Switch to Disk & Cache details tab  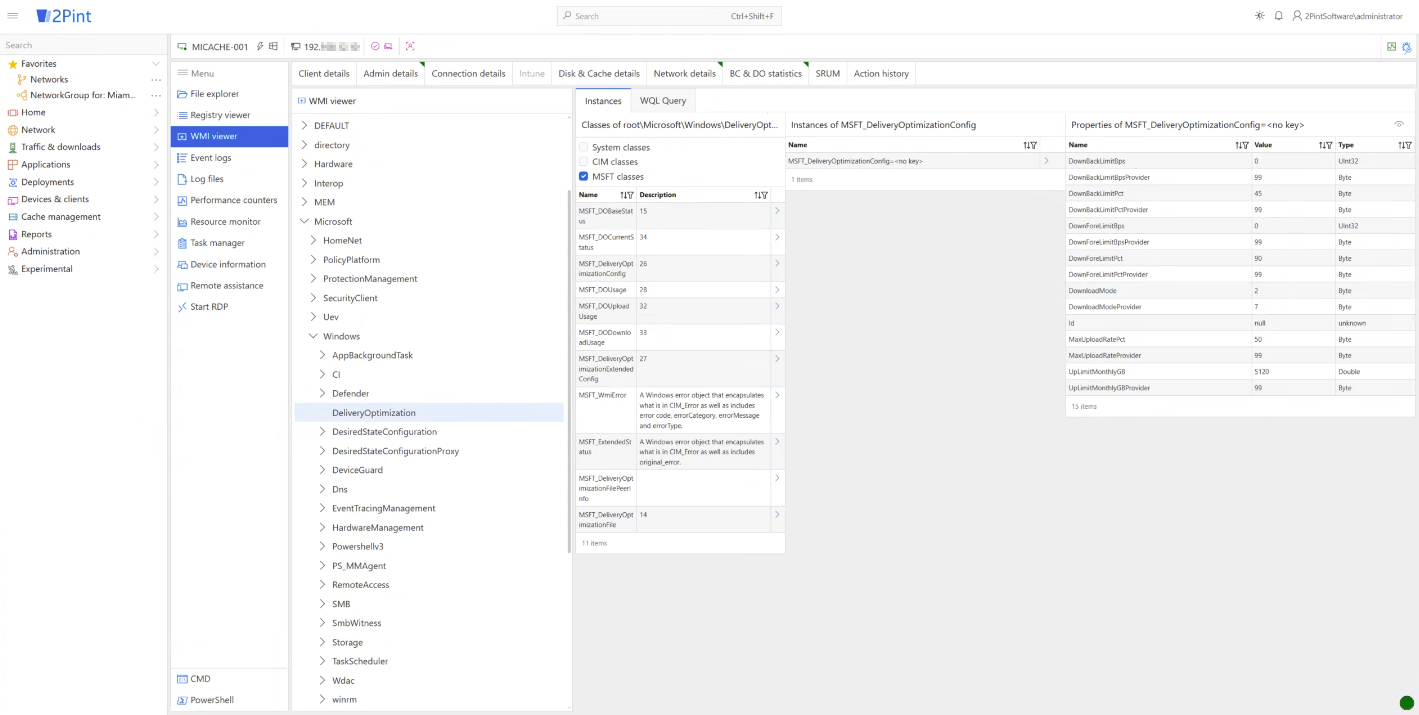[599, 73]
